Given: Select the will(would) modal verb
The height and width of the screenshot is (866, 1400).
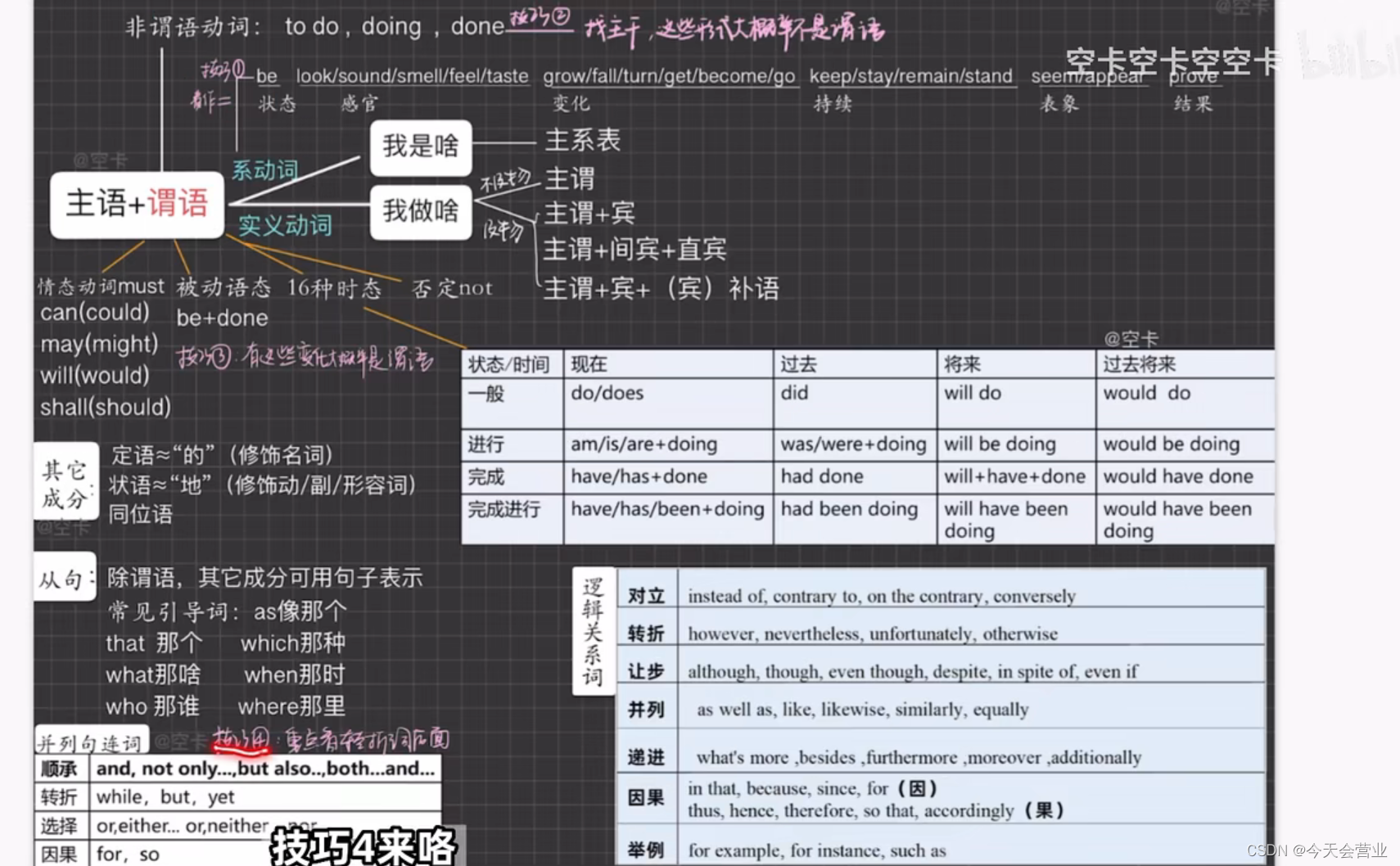Looking at the screenshot, I should click(x=95, y=376).
